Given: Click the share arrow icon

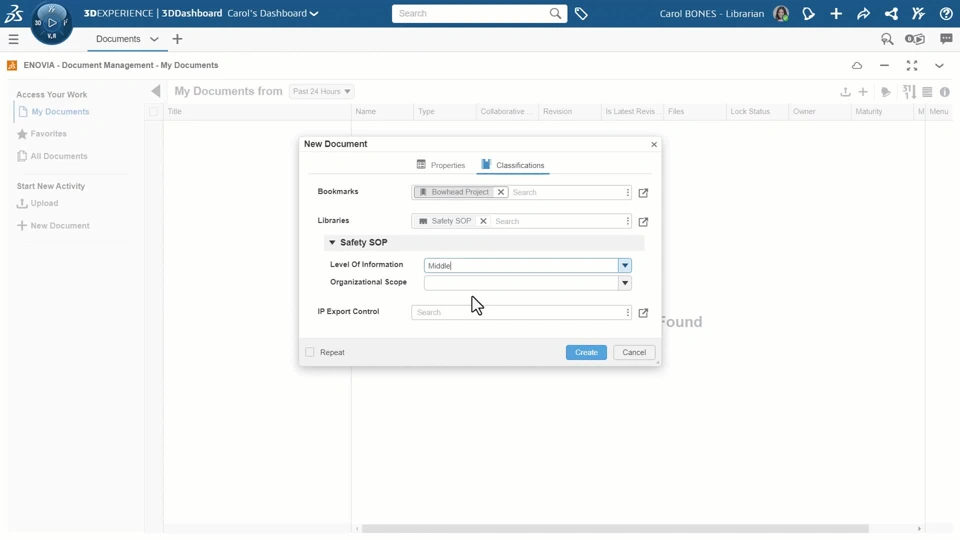Looking at the screenshot, I should pyautogui.click(x=863, y=13).
